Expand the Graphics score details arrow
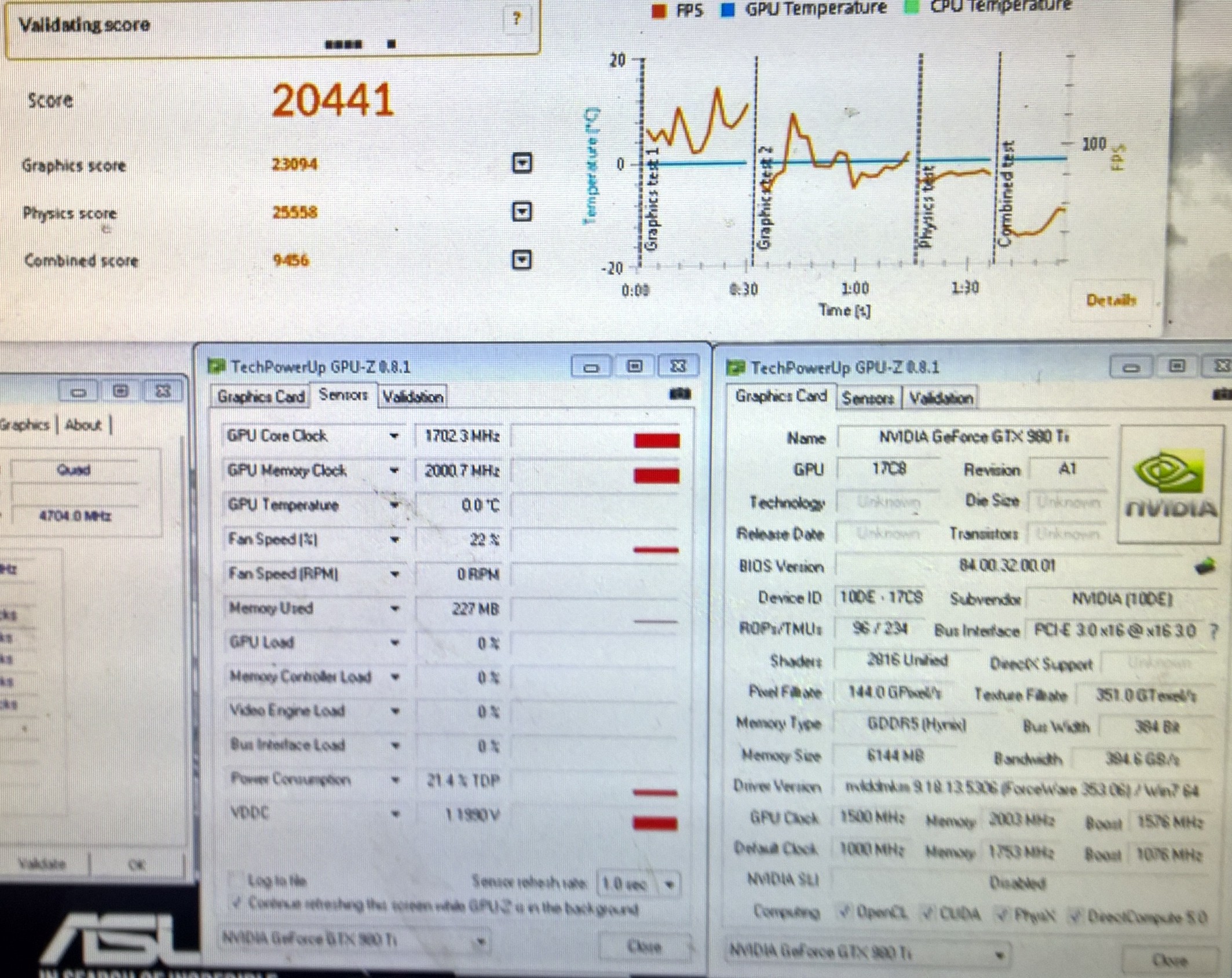This screenshot has height=978, width=1232. coord(522,163)
